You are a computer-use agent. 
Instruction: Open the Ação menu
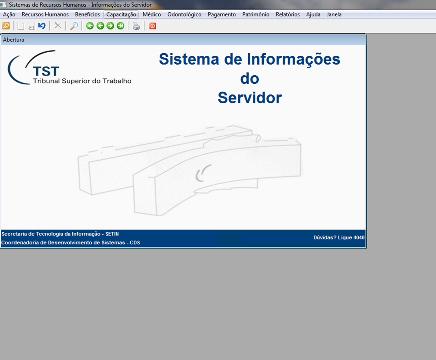pos(9,14)
